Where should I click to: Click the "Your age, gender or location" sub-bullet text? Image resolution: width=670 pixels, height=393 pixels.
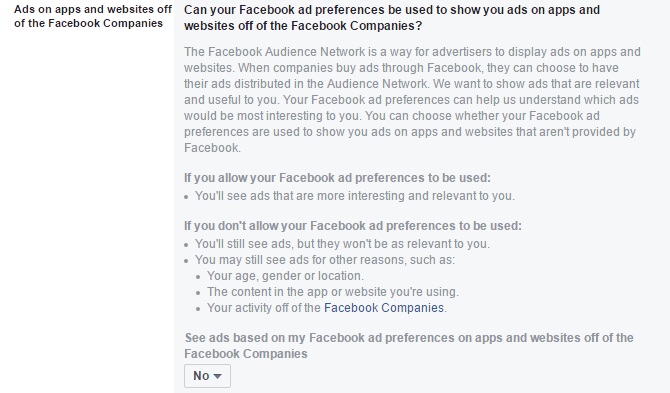[x=285, y=276]
